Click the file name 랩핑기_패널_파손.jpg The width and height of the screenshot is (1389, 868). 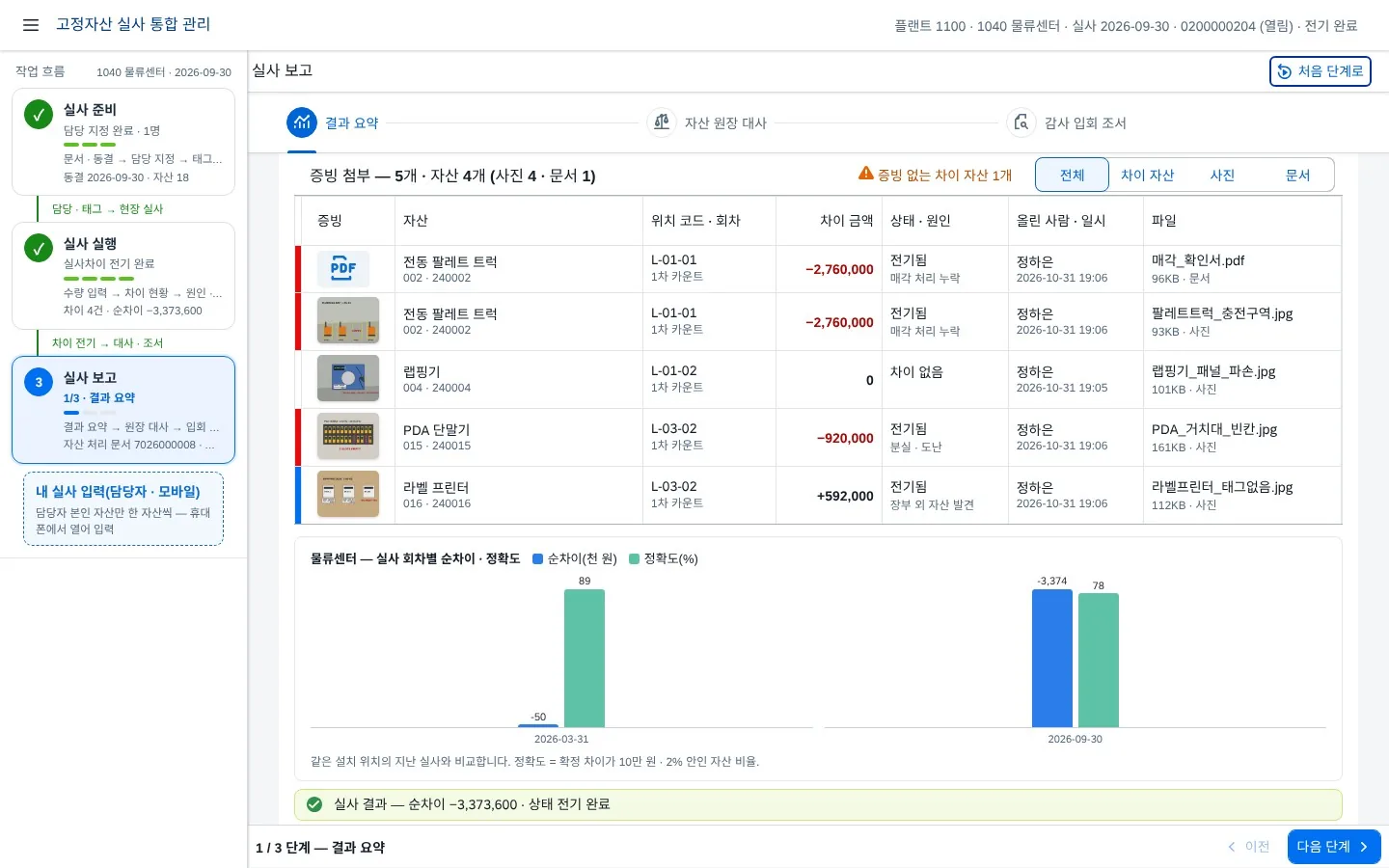pos(1213,371)
